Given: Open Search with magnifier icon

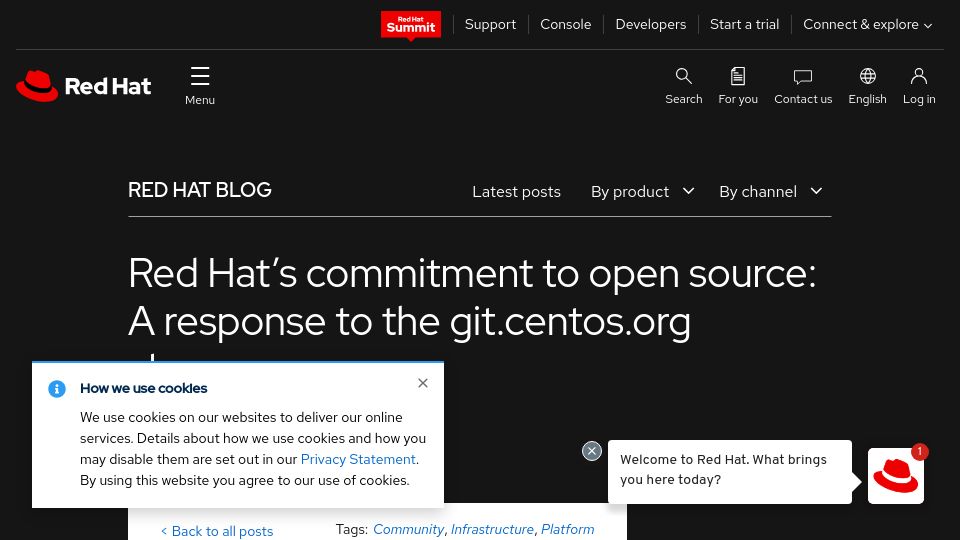Looking at the screenshot, I should 684,86.
